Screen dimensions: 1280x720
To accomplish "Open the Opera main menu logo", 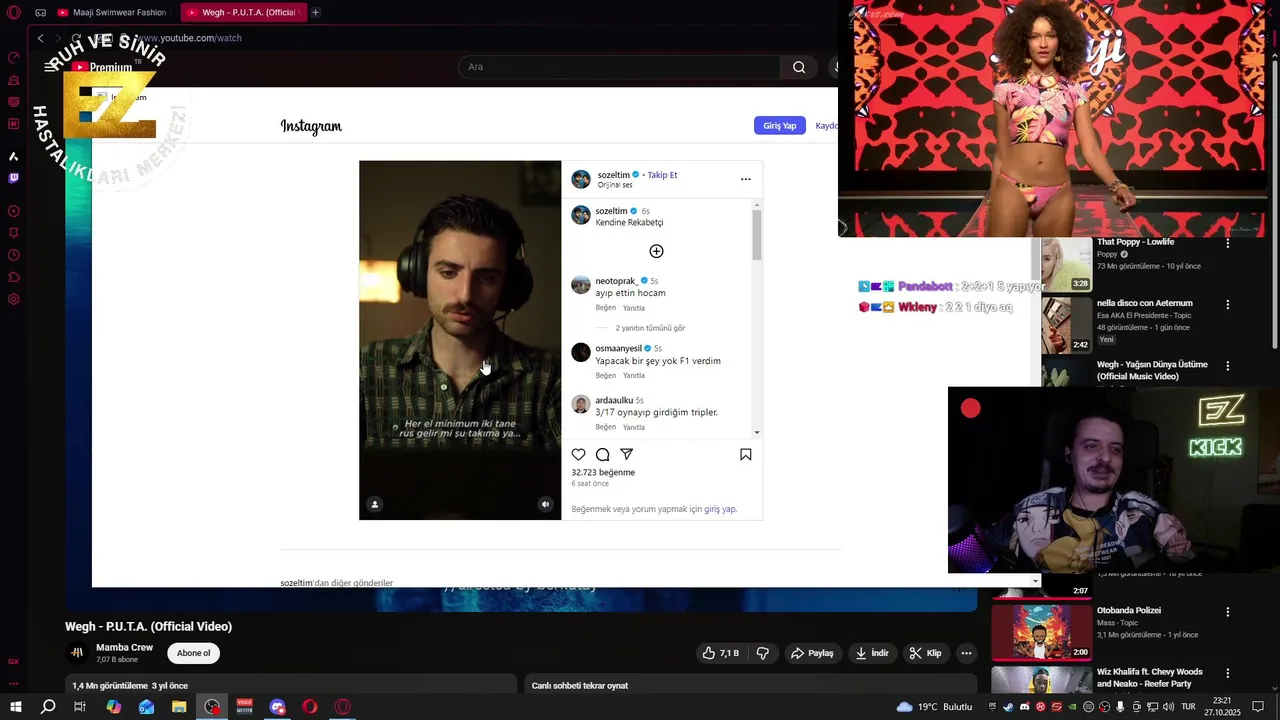I will (x=13, y=13).
